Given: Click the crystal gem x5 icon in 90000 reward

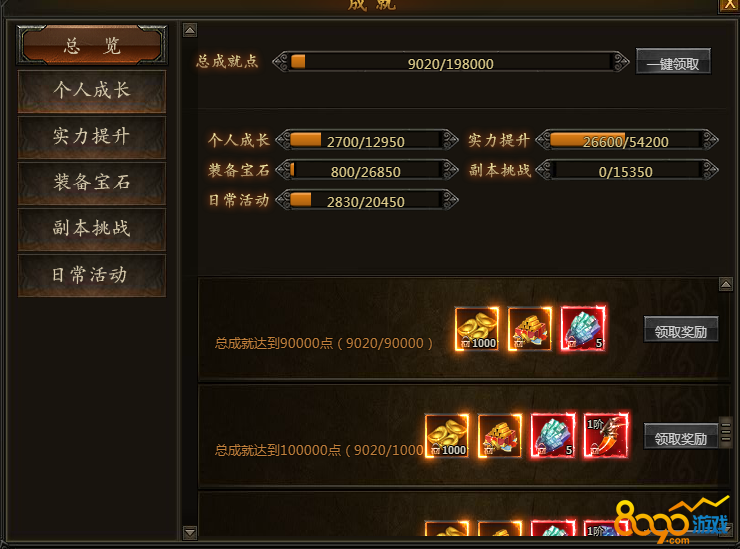Looking at the screenshot, I should pyautogui.click(x=583, y=329).
